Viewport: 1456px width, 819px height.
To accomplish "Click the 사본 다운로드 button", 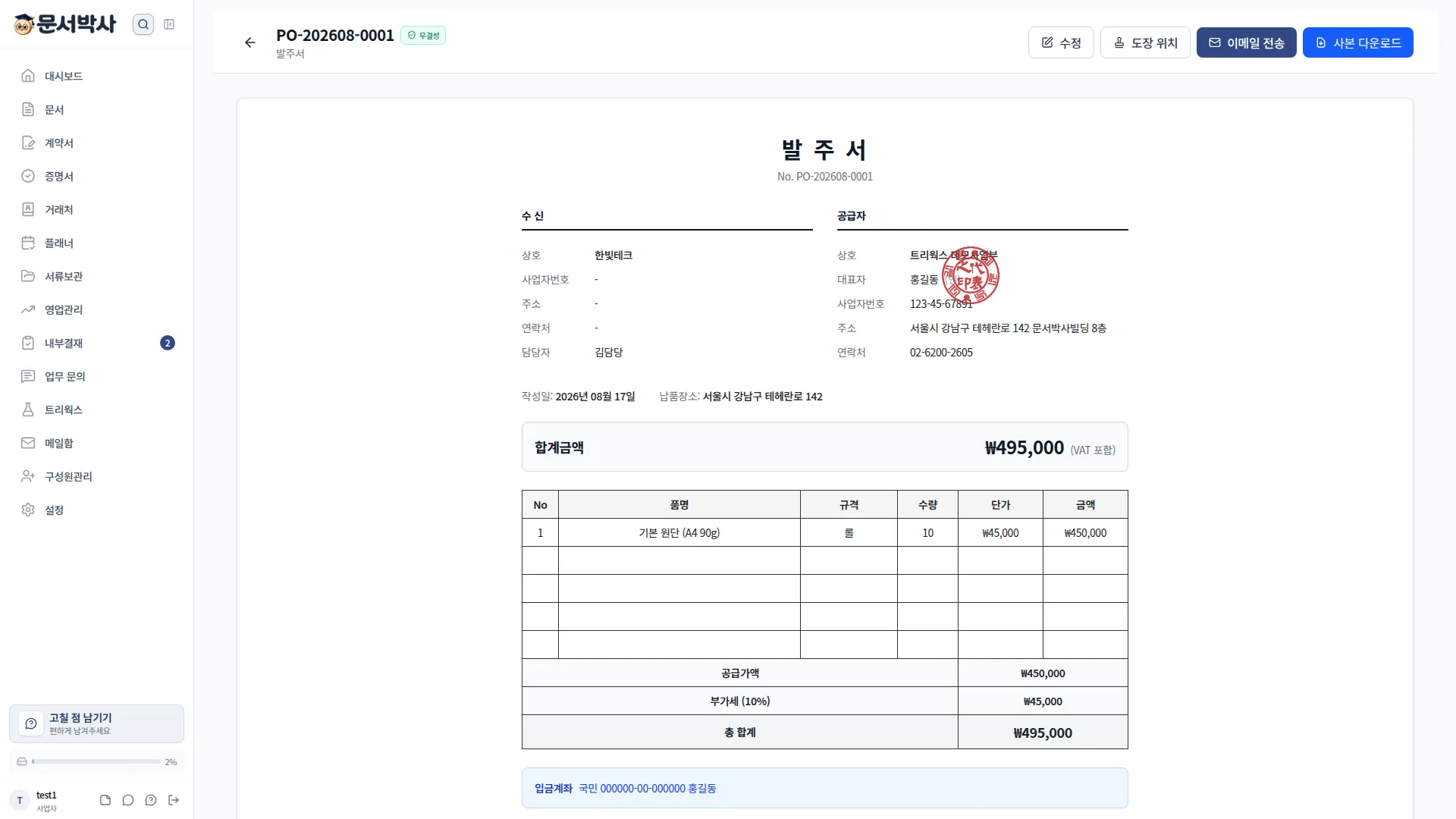I will (1357, 42).
